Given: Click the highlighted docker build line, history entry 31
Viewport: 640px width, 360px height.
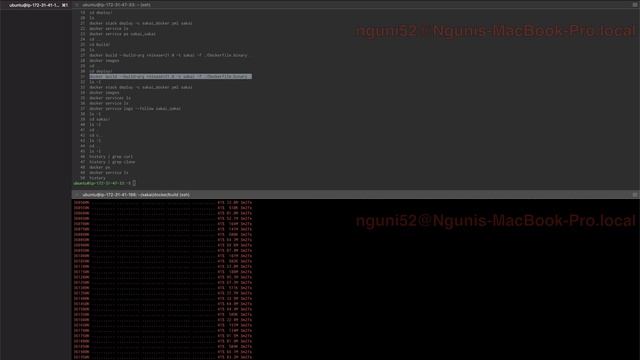Looking at the screenshot, I should point(170,76).
